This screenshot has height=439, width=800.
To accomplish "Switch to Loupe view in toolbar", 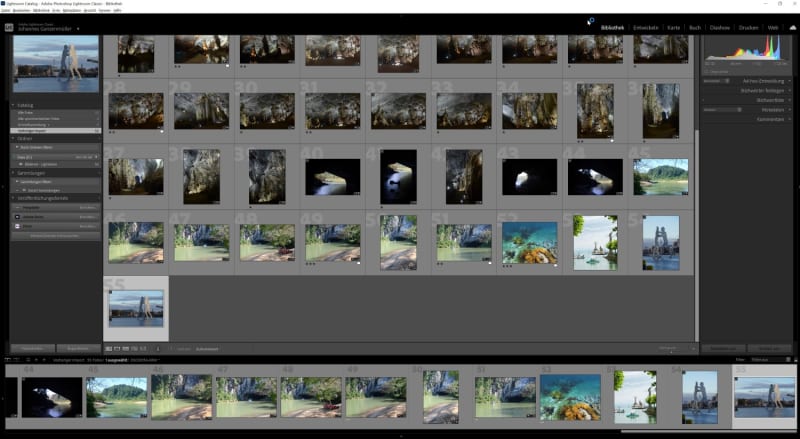I will [x=117, y=349].
